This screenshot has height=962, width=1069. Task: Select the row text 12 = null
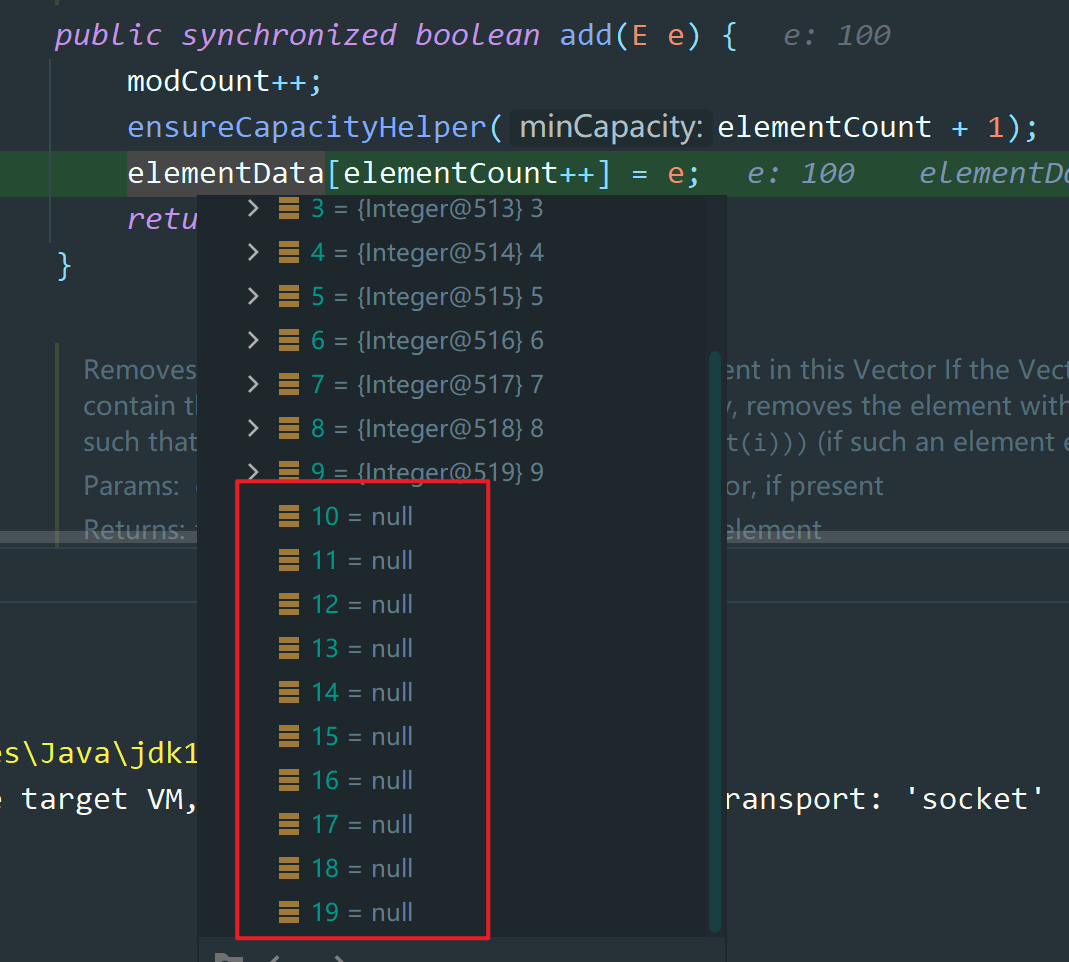click(362, 604)
